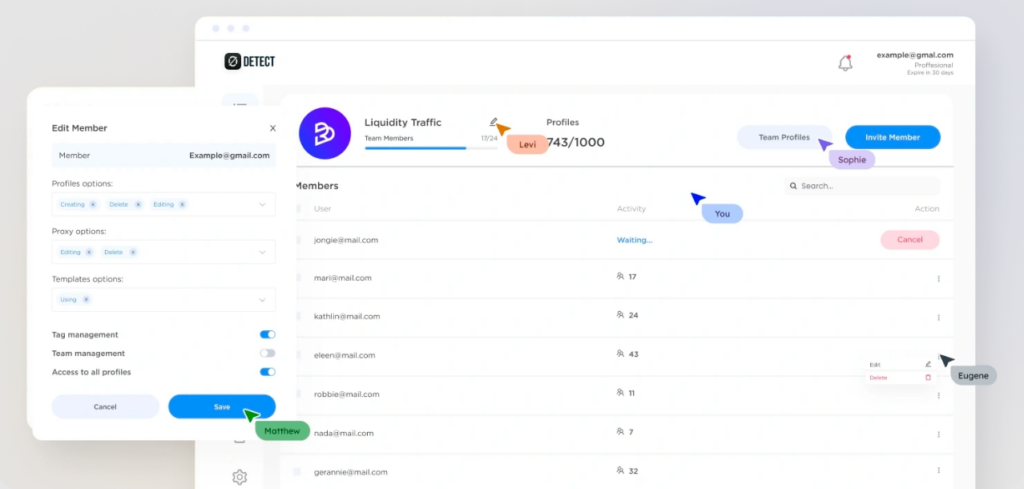Open the more-actions dots for nada@mail.com

point(938,434)
